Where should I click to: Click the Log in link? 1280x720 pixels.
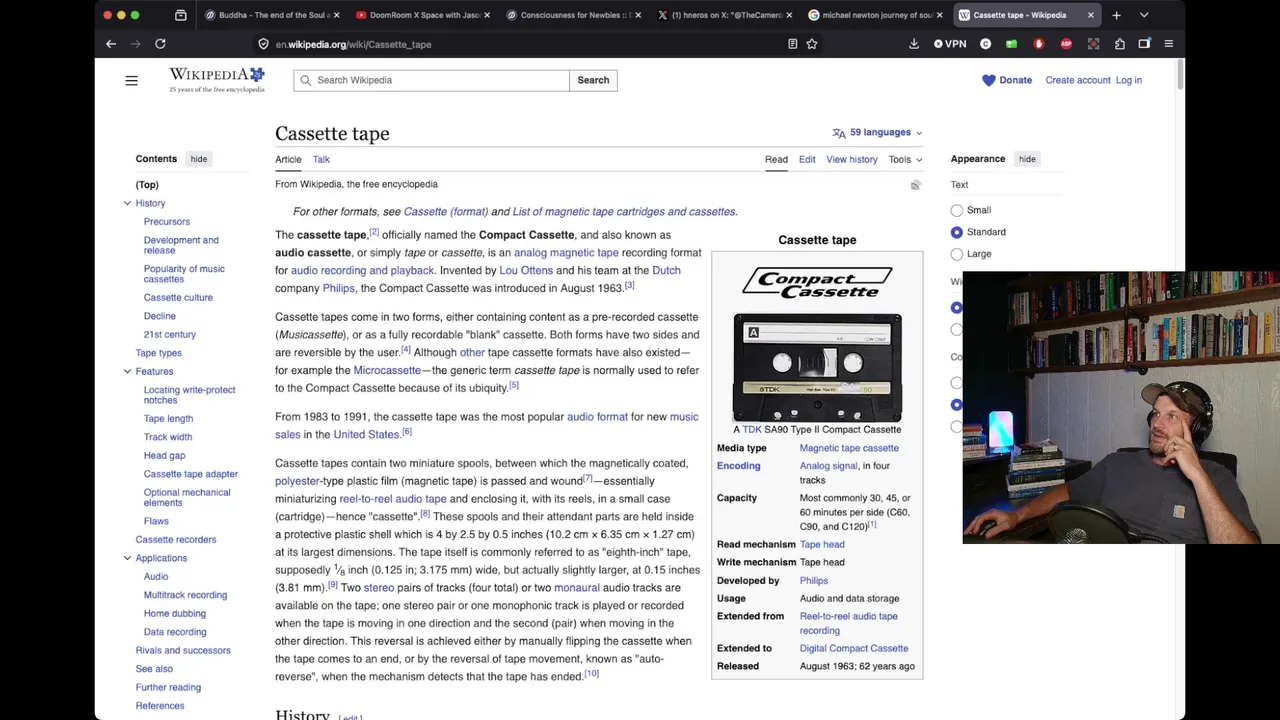coord(1128,80)
